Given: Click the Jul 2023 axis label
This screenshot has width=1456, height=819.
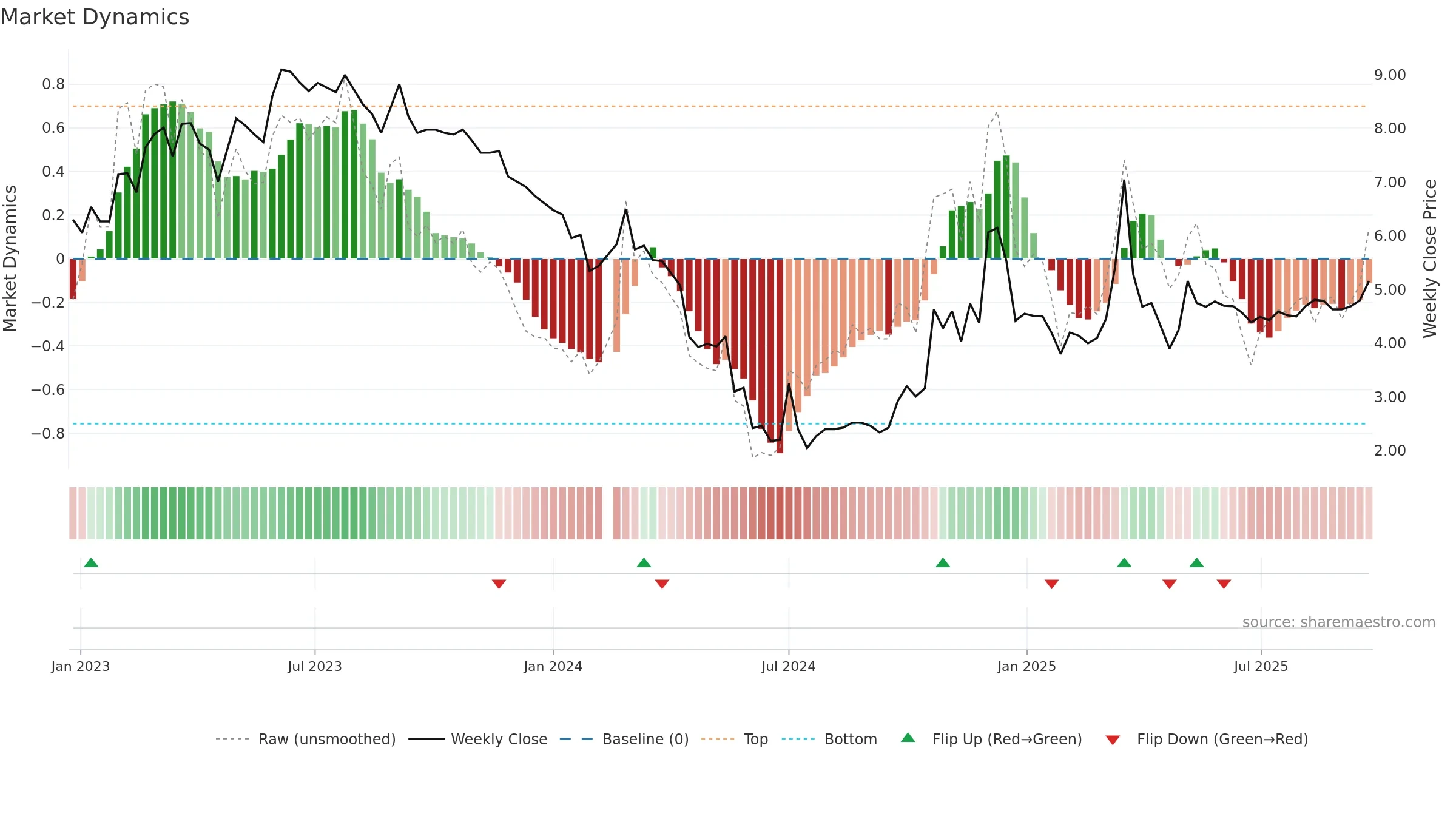Looking at the screenshot, I should click(315, 666).
